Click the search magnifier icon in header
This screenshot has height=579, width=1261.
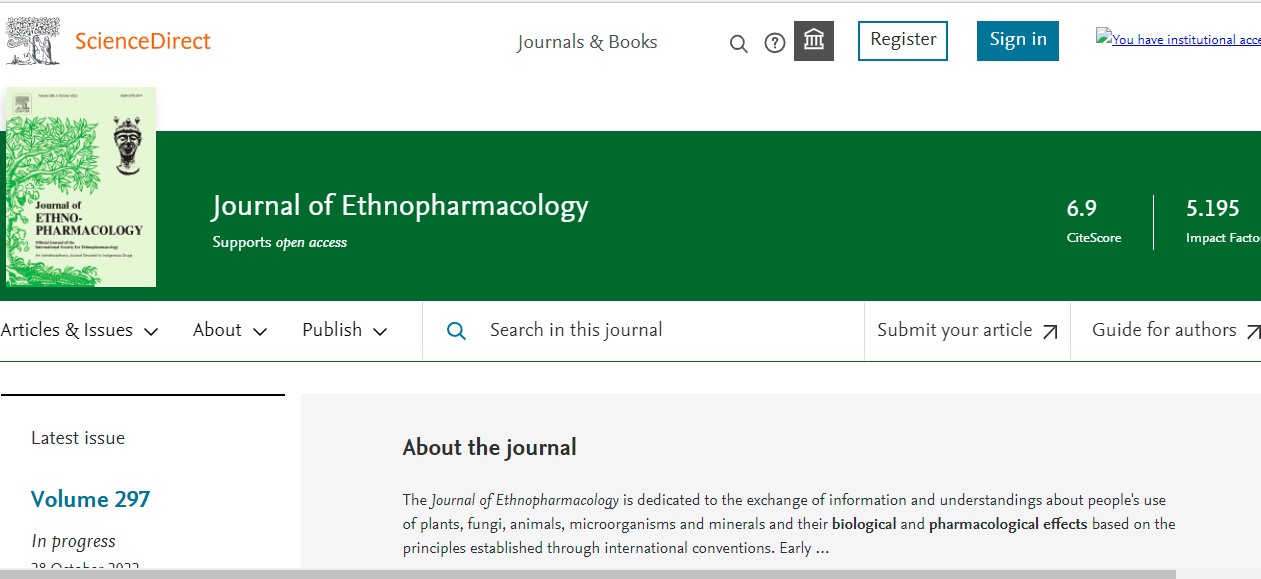[739, 43]
